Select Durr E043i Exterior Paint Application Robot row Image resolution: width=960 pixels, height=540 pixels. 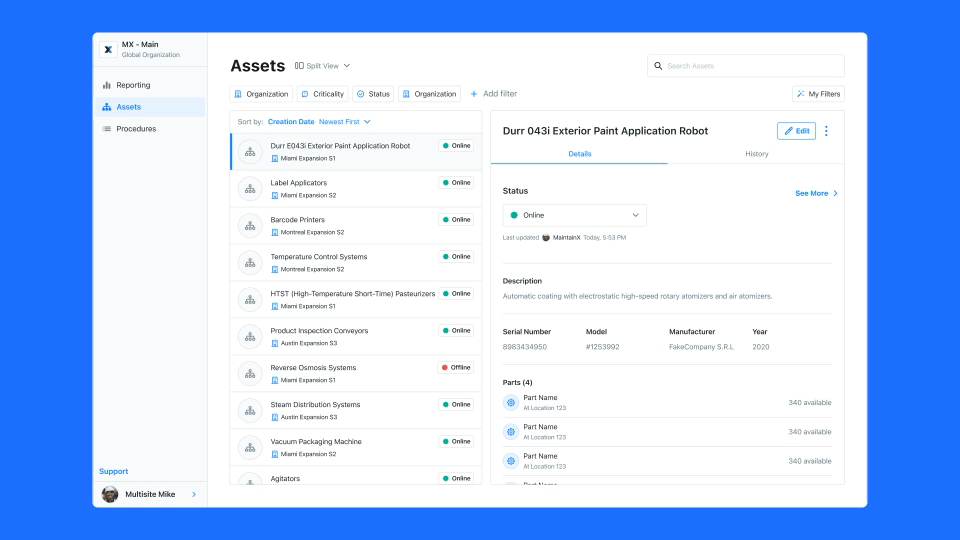[356, 152]
